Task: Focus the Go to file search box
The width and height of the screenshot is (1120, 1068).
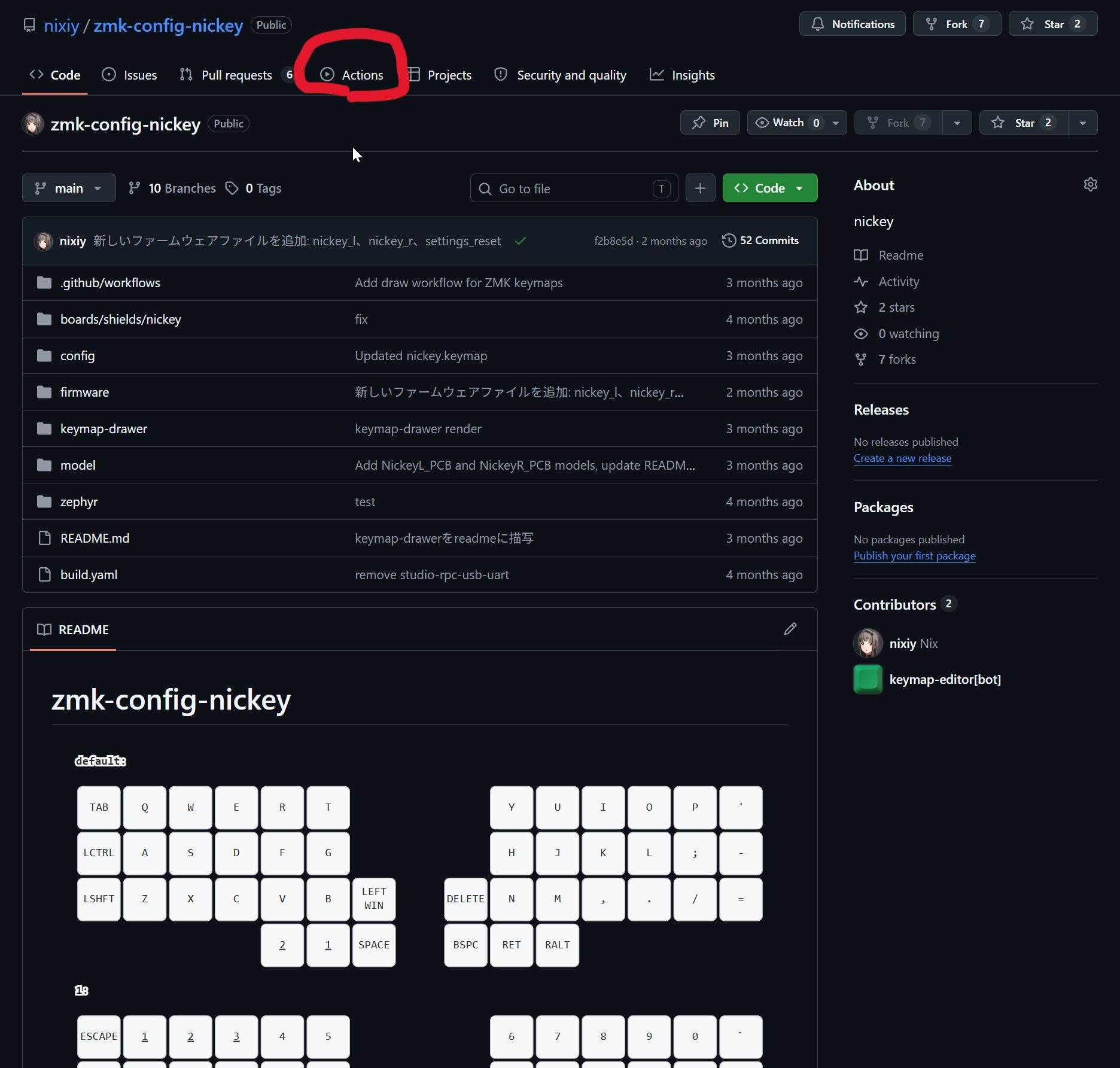Action: pyautogui.click(x=574, y=188)
